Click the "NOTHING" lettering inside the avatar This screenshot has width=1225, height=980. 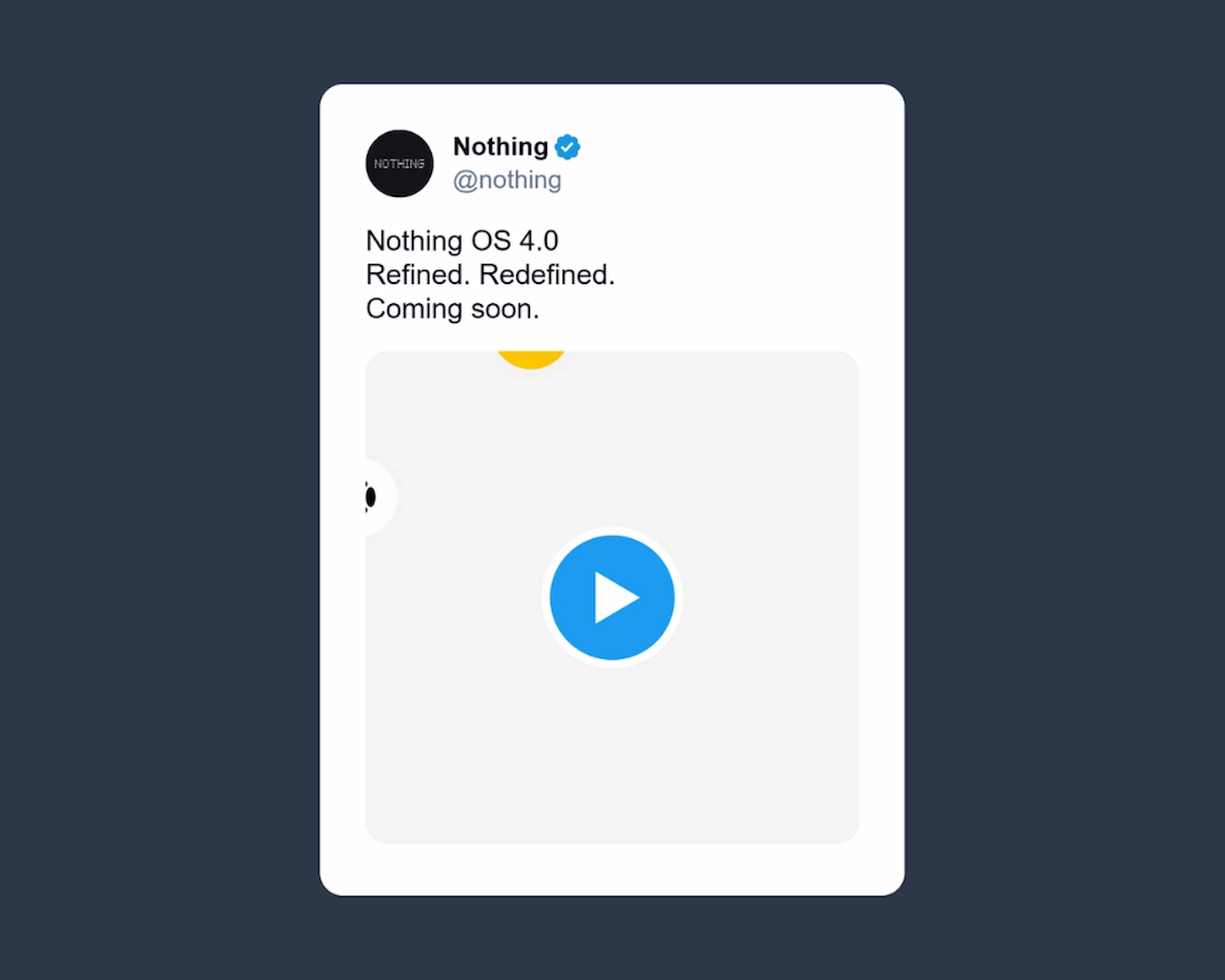tap(399, 163)
